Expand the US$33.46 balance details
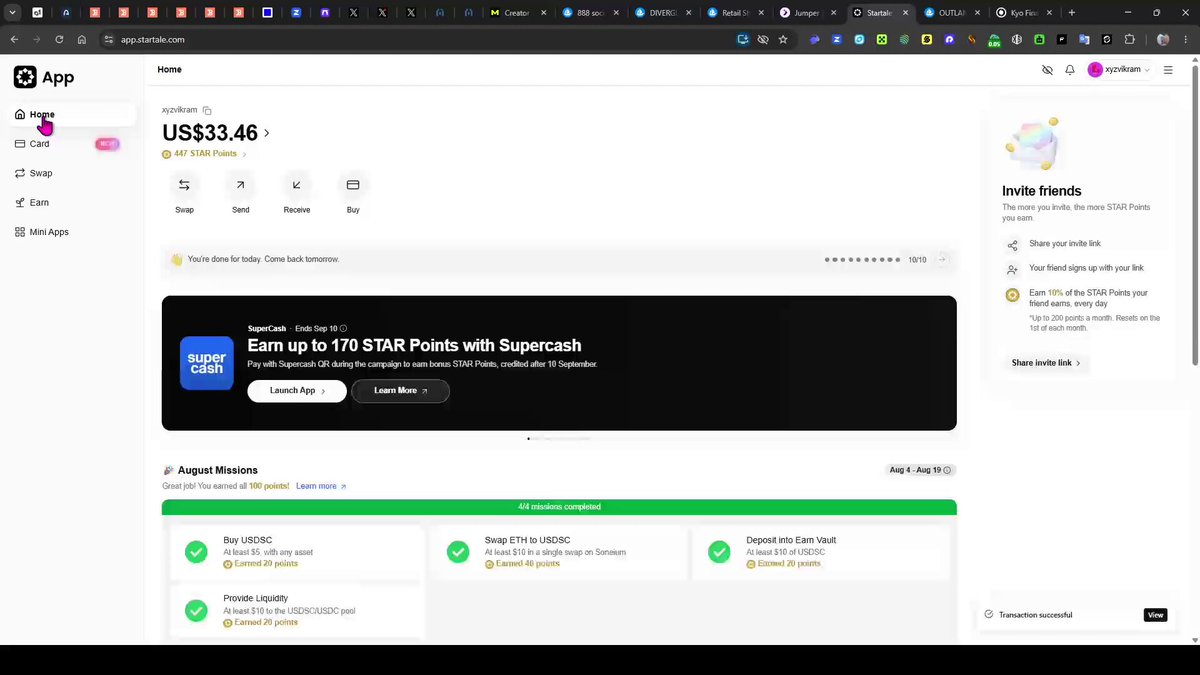The width and height of the screenshot is (1200, 675). 267,133
